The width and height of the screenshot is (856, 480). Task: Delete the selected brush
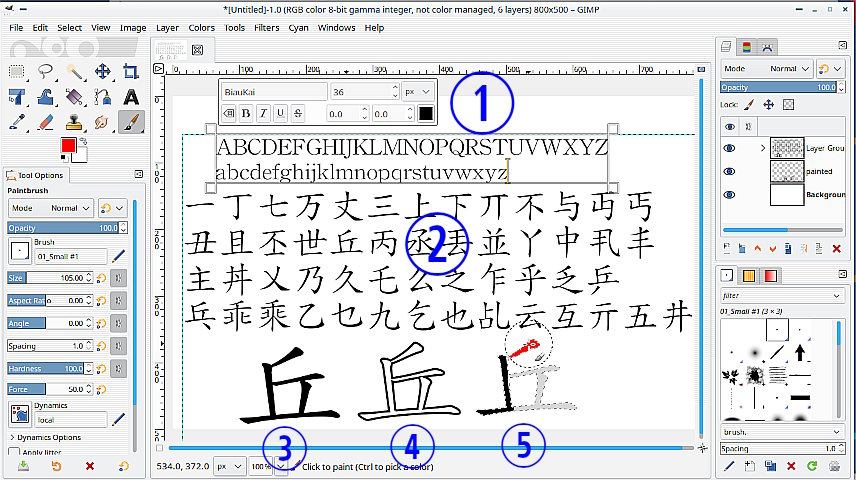click(791, 466)
